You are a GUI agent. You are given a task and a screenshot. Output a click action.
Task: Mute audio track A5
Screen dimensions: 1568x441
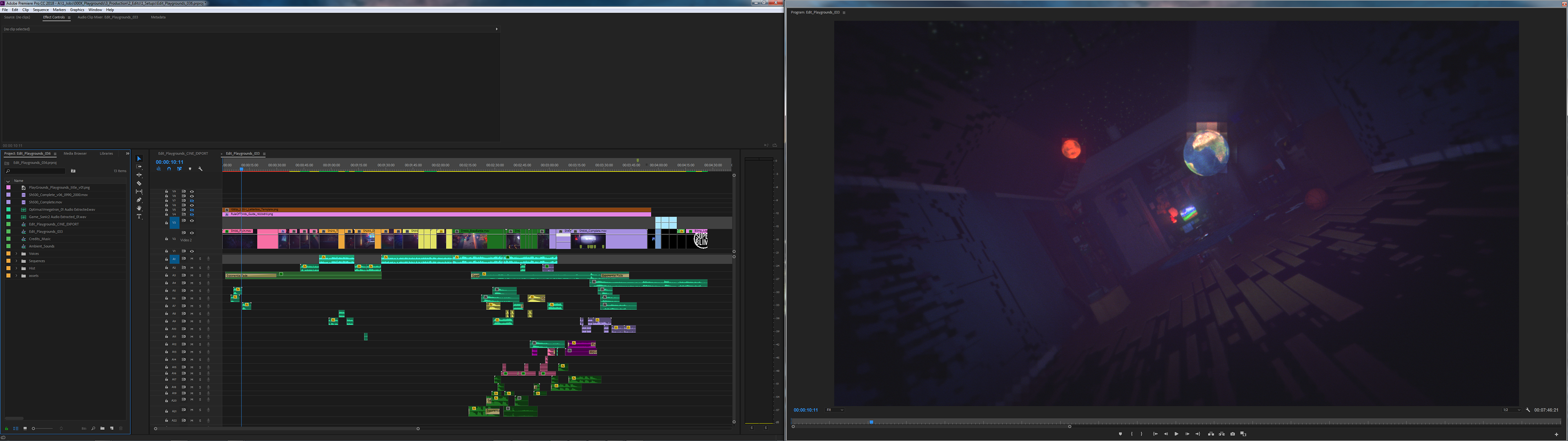click(x=192, y=291)
